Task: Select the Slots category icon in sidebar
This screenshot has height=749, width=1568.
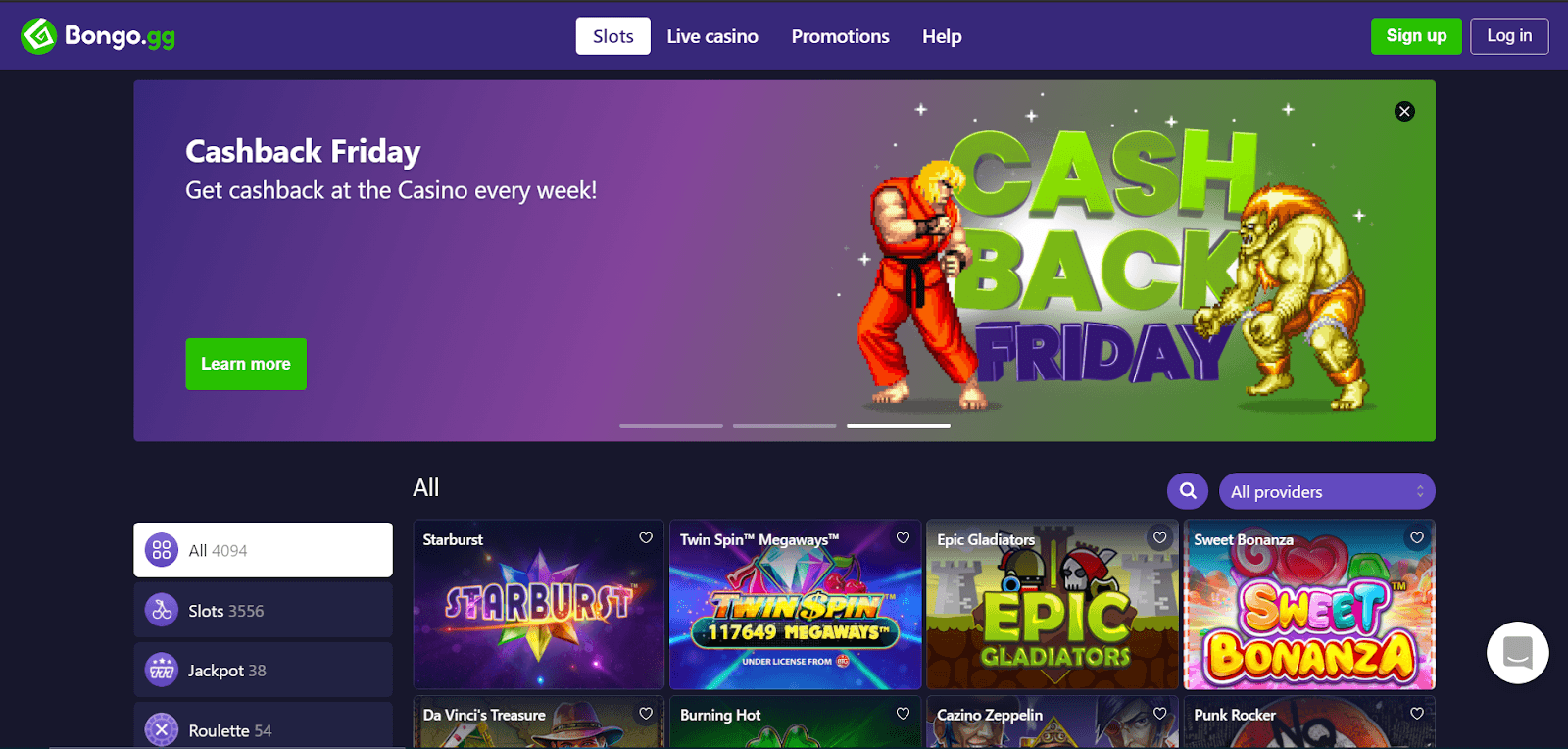Action: (x=162, y=610)
